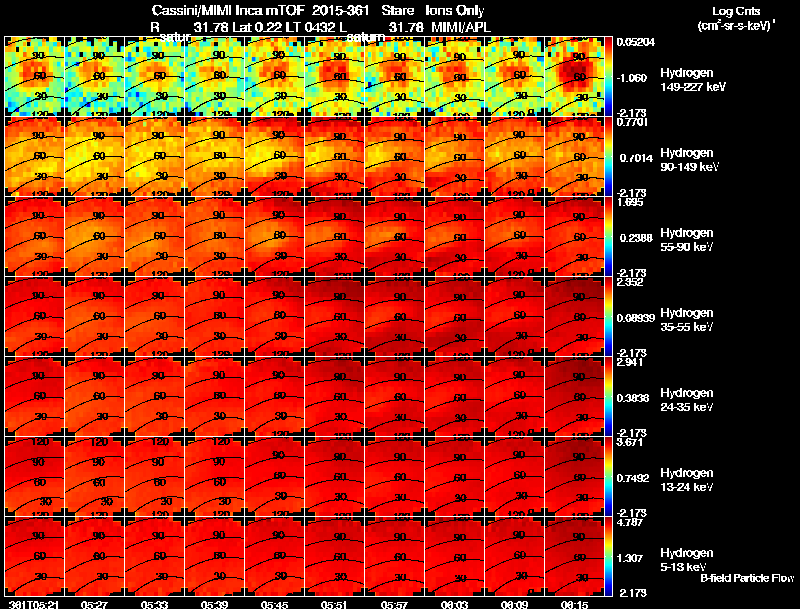
Task: Click the 'Log Cnts' colorbar unit label
Action: point(736,11)
